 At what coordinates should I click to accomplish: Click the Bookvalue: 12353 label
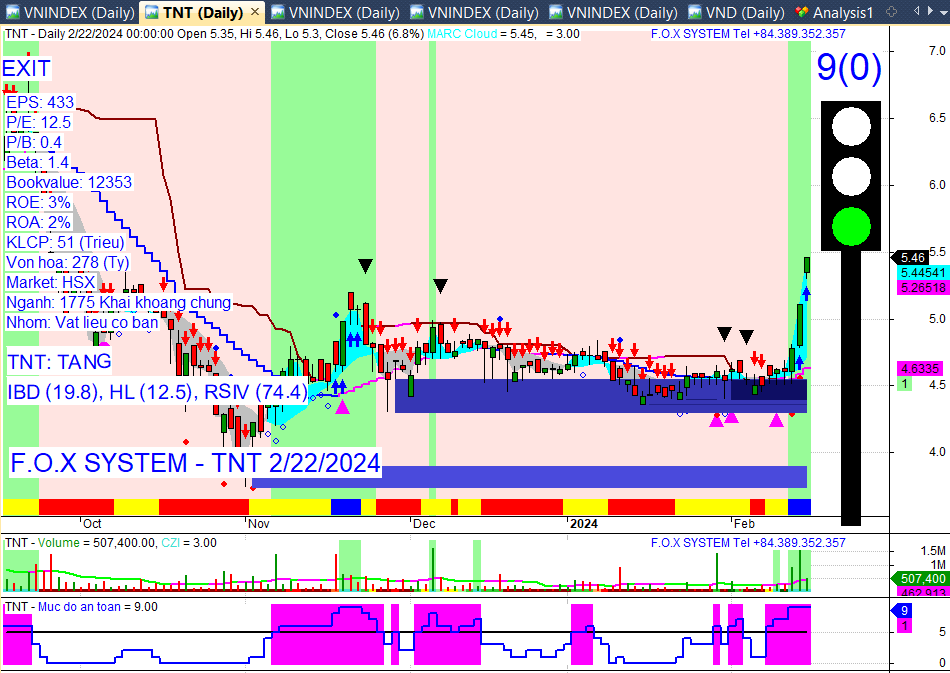click(69, 182)
